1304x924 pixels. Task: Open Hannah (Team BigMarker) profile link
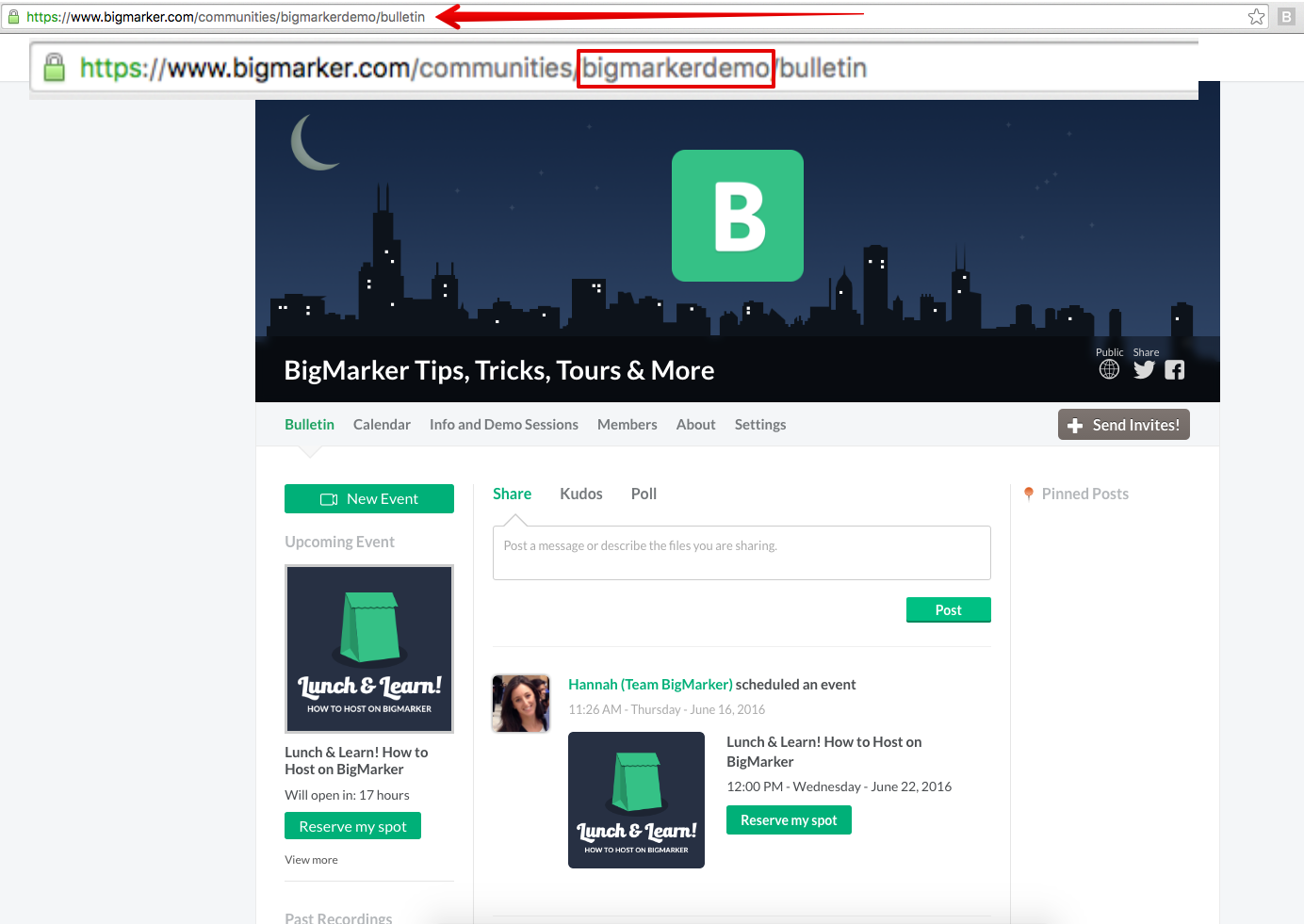coord(650,685)
